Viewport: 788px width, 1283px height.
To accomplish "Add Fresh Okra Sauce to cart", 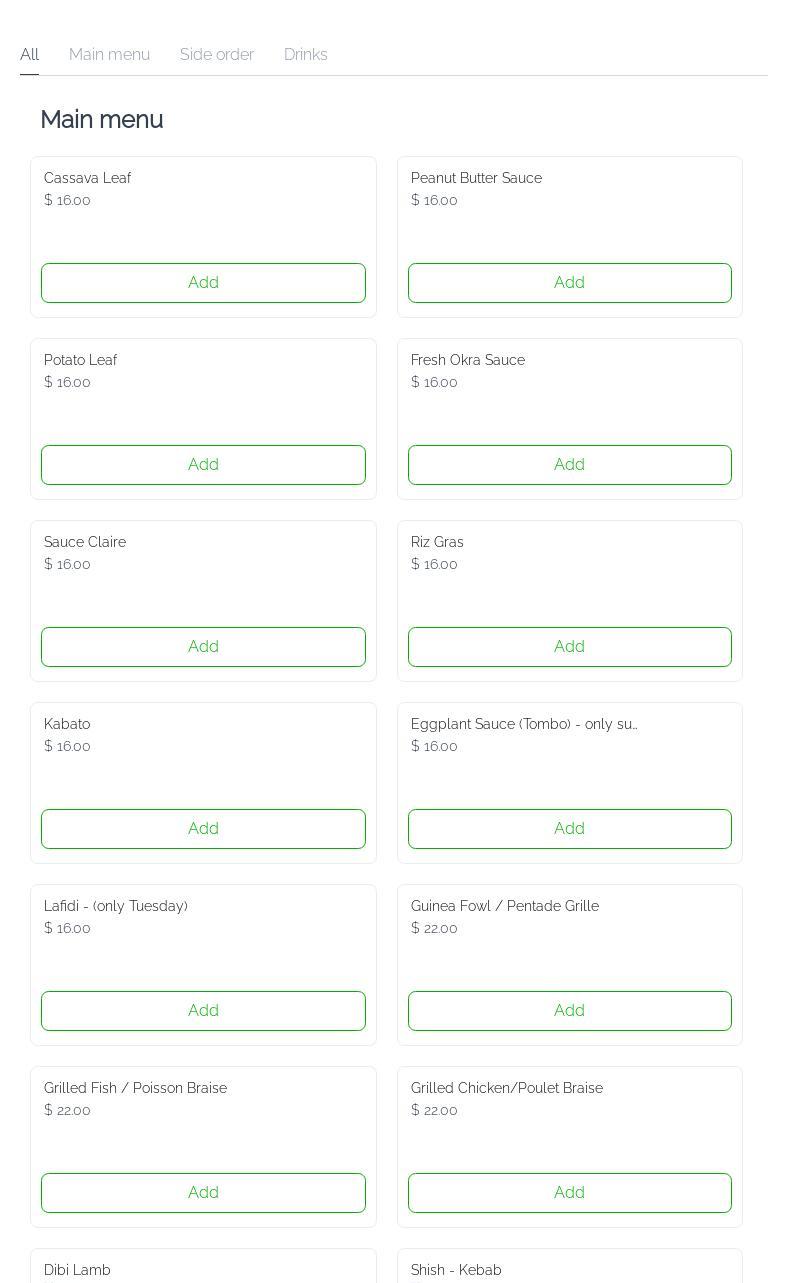I will coord(569,465).
